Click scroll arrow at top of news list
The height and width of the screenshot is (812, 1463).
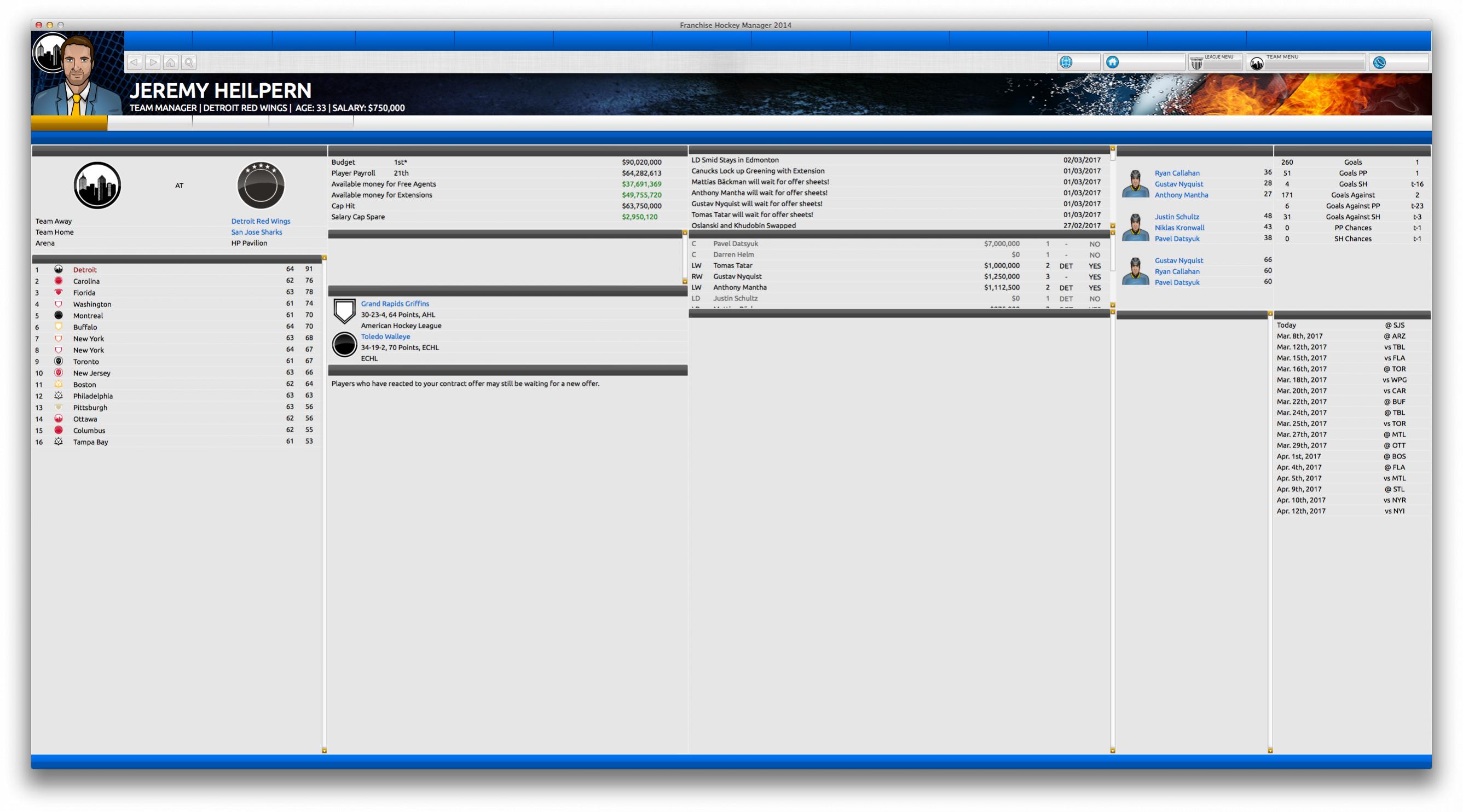click(x=1113, y=148)
